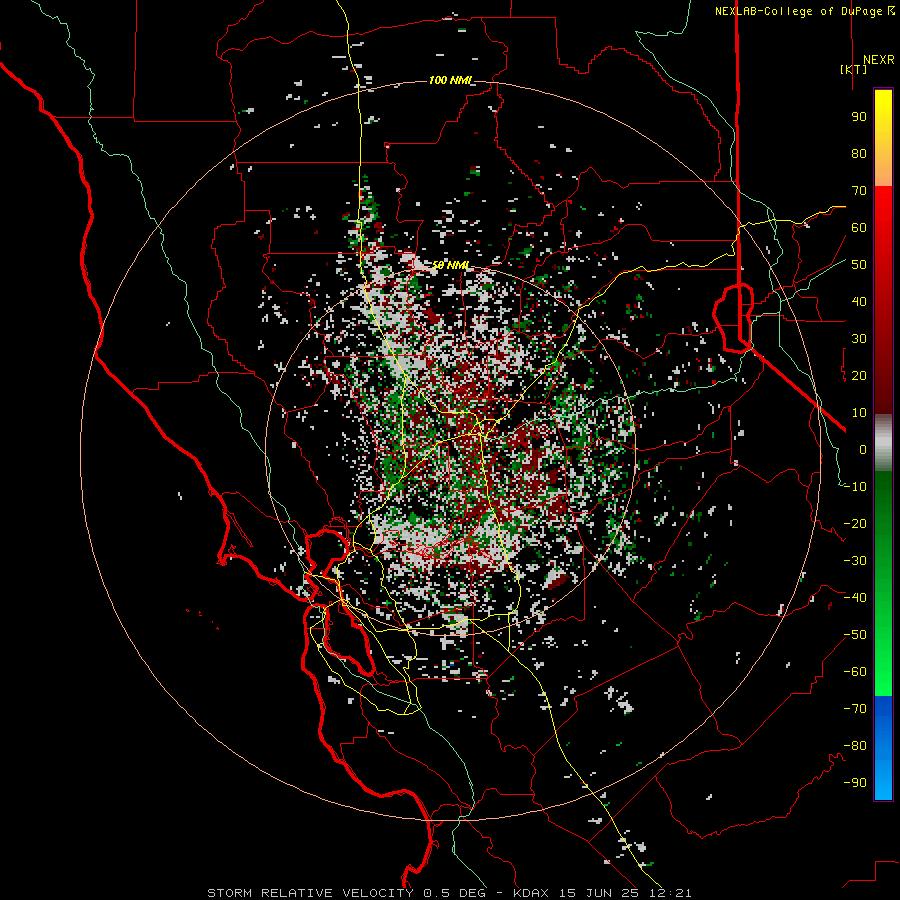900x900 pixels.
Task: Click the 60 scale label
Action: coord(859,228)
